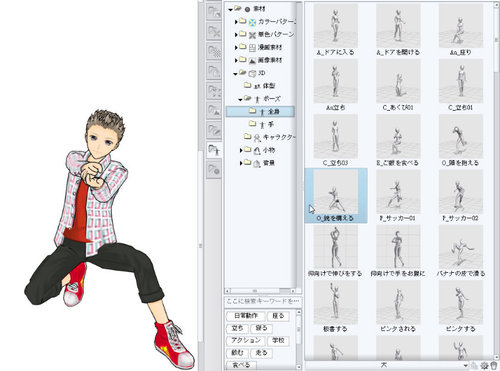Filter by the 立ち tag

point(237,328)
